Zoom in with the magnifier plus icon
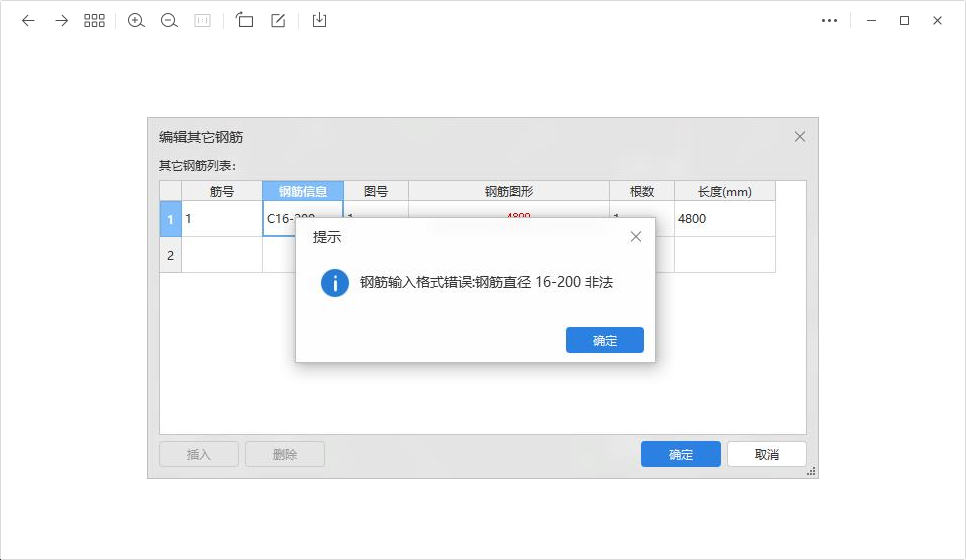The height and width of the screenshot is (560, 966). [x=136, y=20]
